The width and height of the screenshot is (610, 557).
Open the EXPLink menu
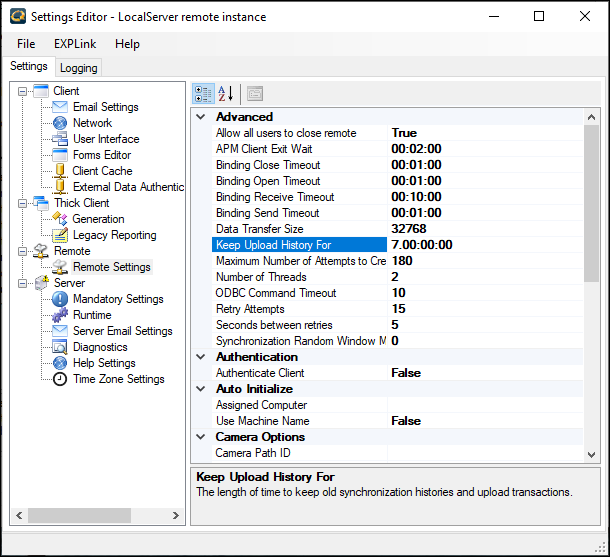pyautogui.click(x=75, y=44)
